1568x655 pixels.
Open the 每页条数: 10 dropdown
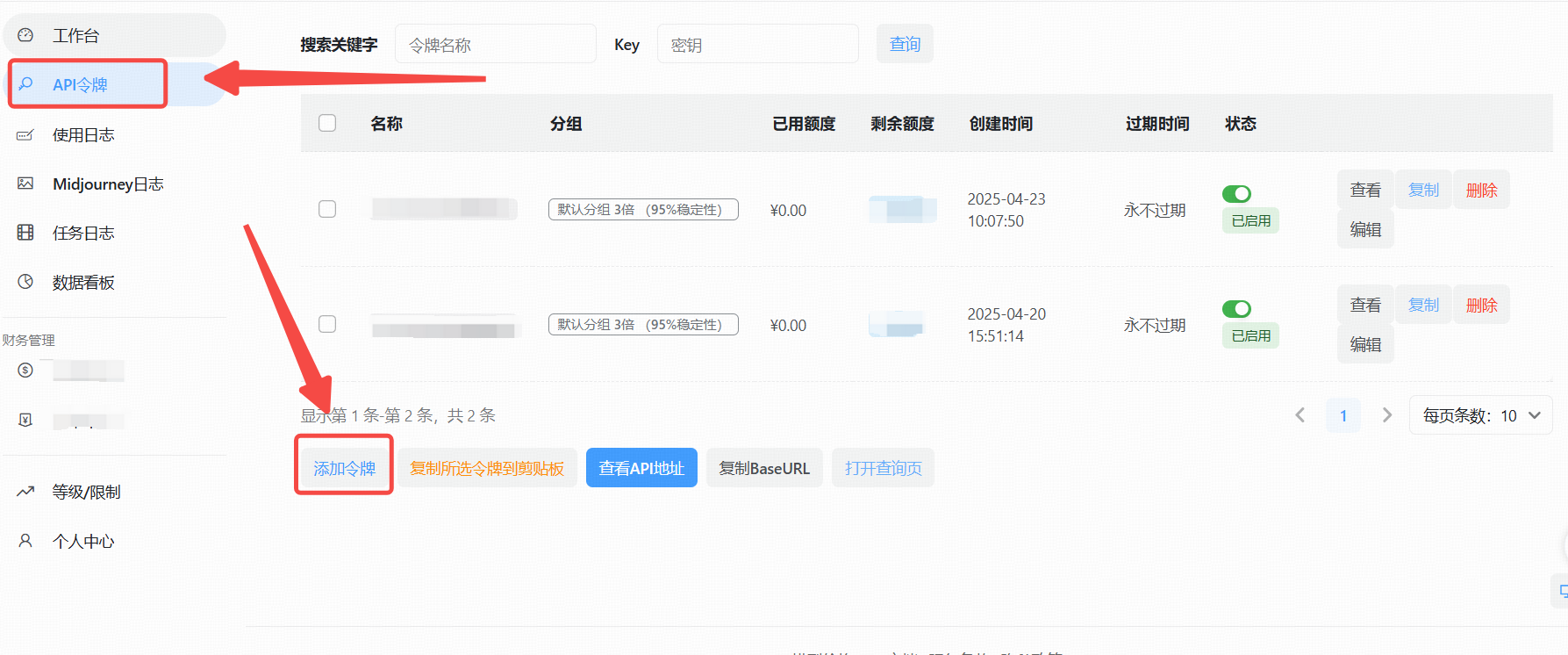(1480, 415)
